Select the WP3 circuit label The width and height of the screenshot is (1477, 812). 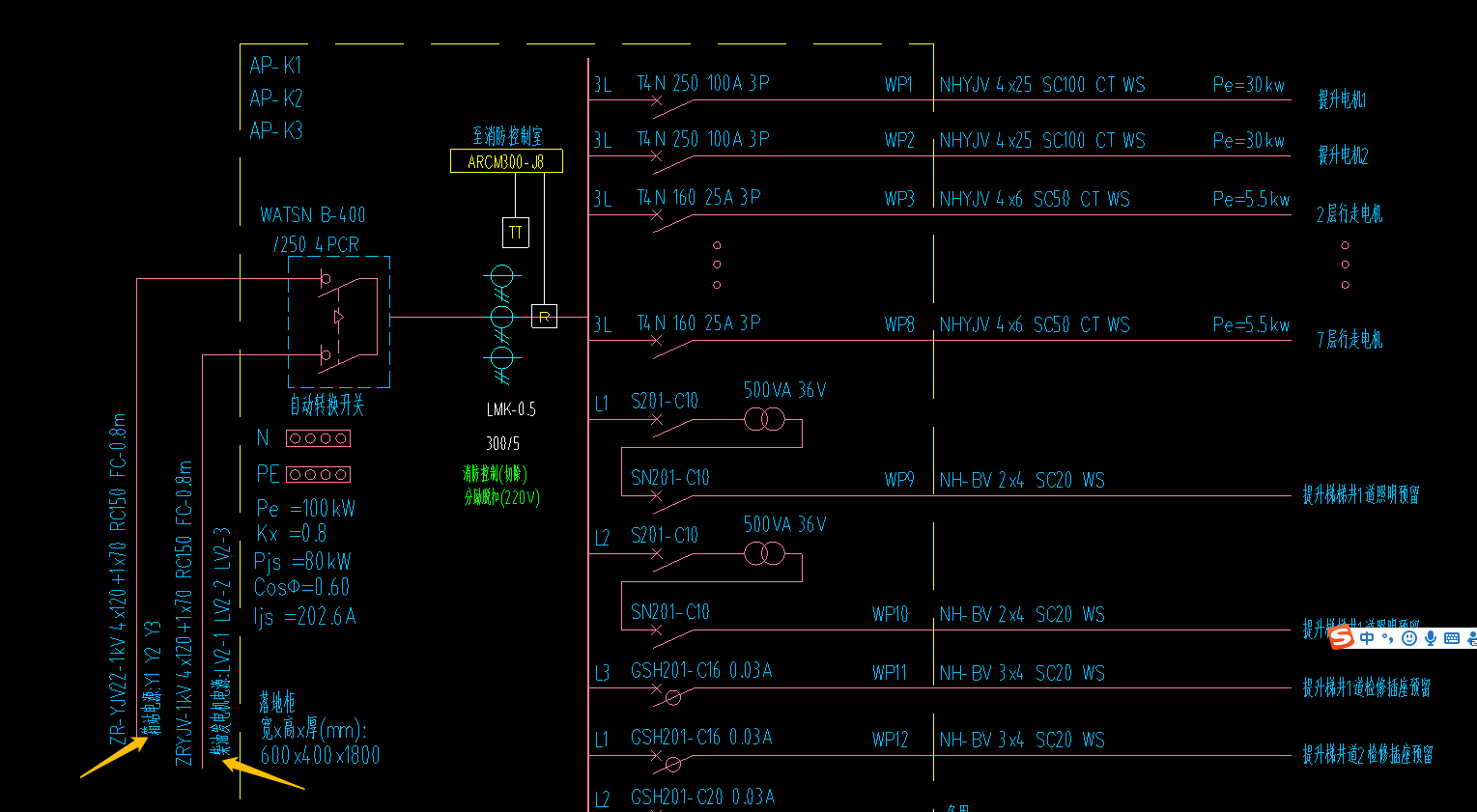[x=899, y=199]
